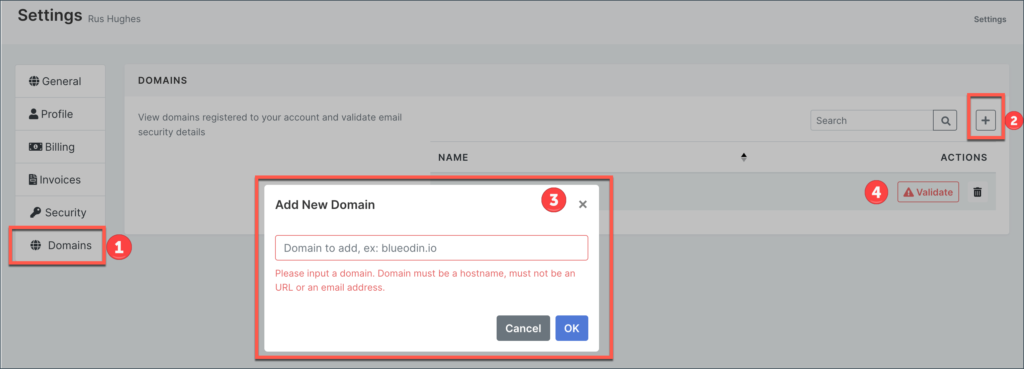Open the Invoices settings tab
Viewport: 1024px width, 369px height.
click(60, 180)
